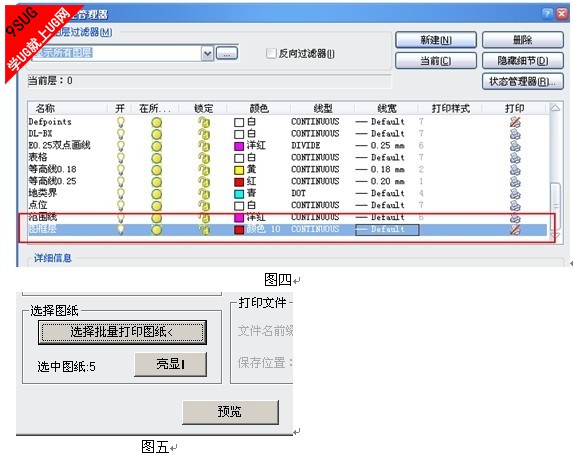The width and height of the screenshot is (573, 457).
Task: Toggle the Defpoints layer plot printer icon
Action: (515, 122)
